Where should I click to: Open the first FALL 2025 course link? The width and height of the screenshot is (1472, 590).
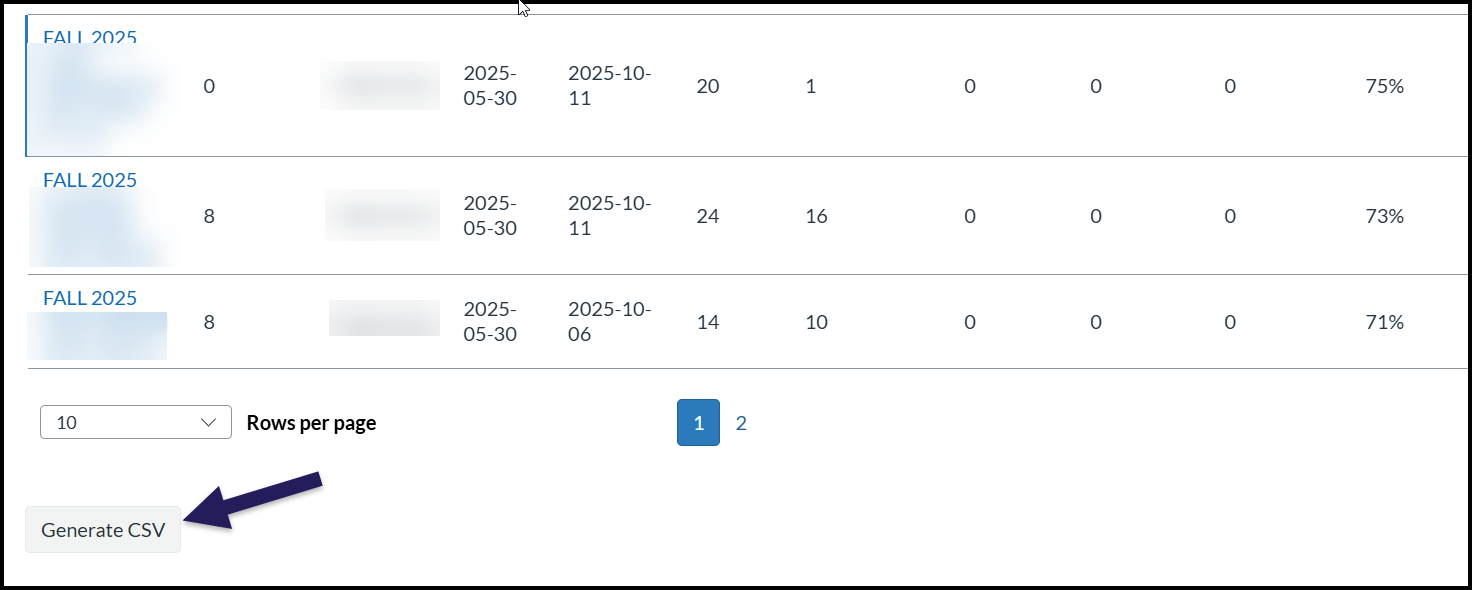[x=88, y=38]
